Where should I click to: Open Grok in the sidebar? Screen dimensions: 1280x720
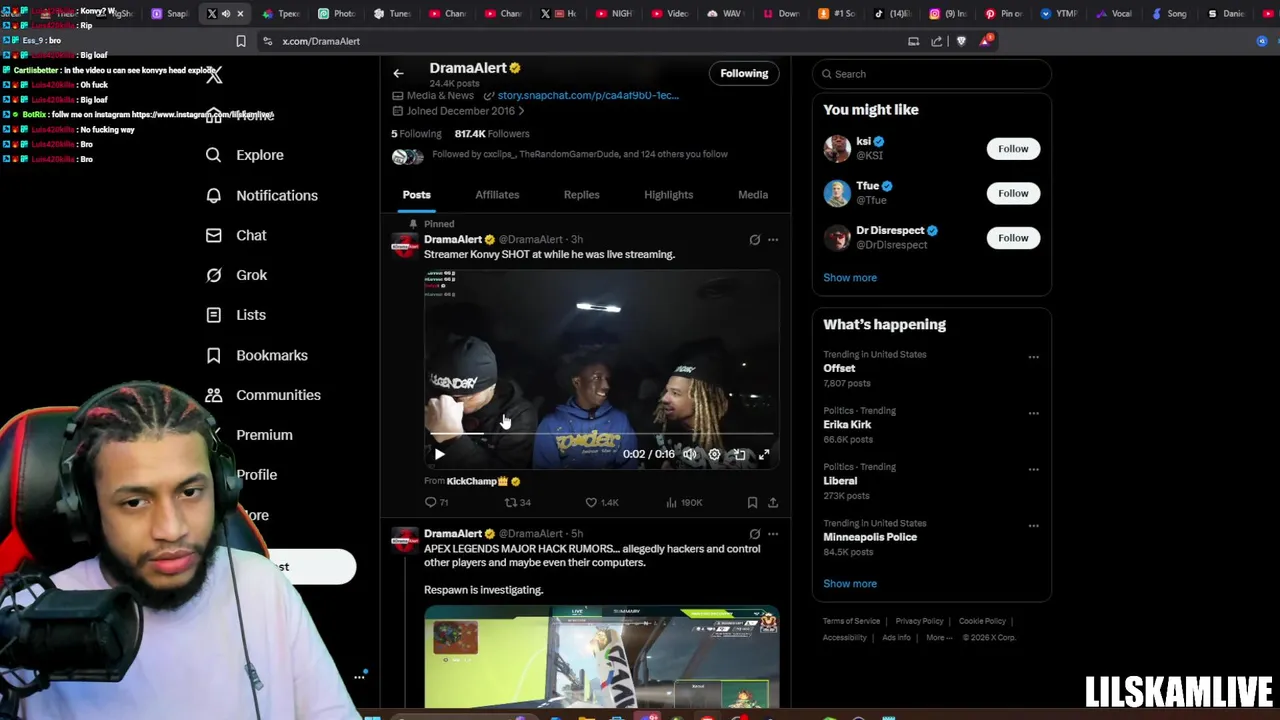pyautogui.click(x=251, y=275)
